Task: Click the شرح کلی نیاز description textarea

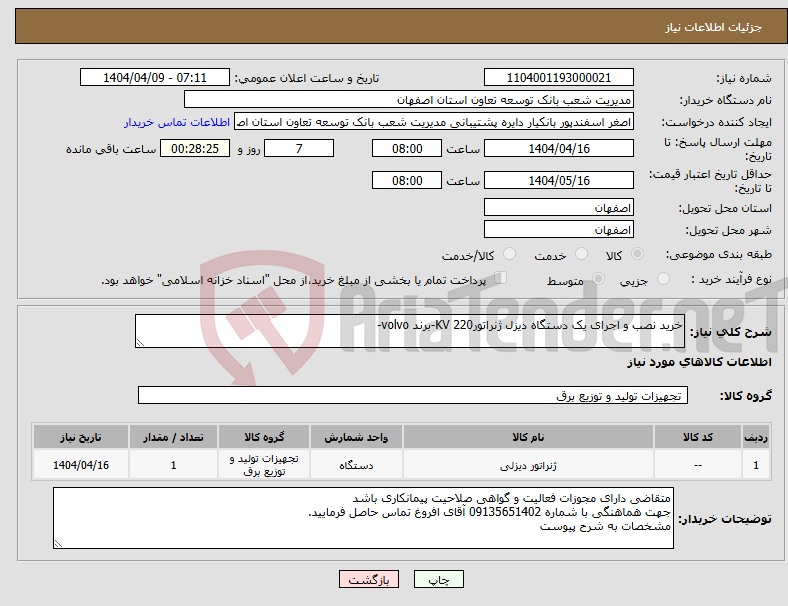Action: 410,331
